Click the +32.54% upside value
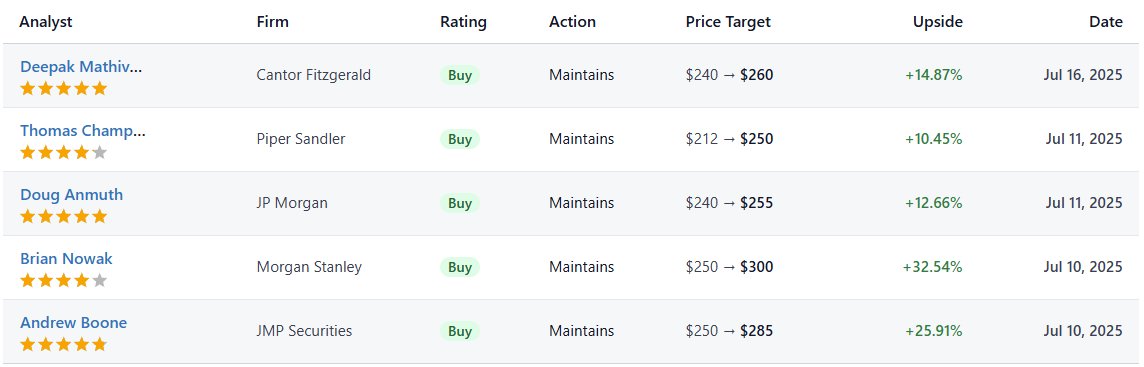 pos(932,267)
